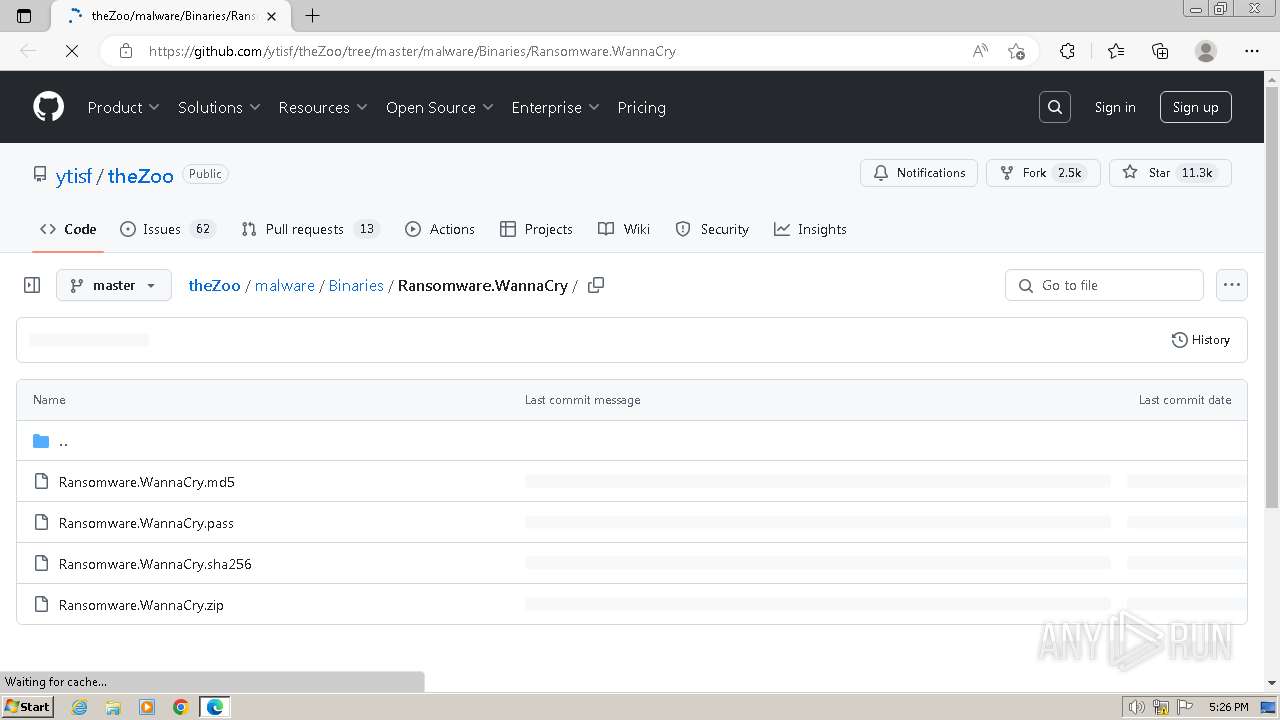1280x720 pixels.
Task: Go to malware in breadcrumb
Action: coord(285,285)
